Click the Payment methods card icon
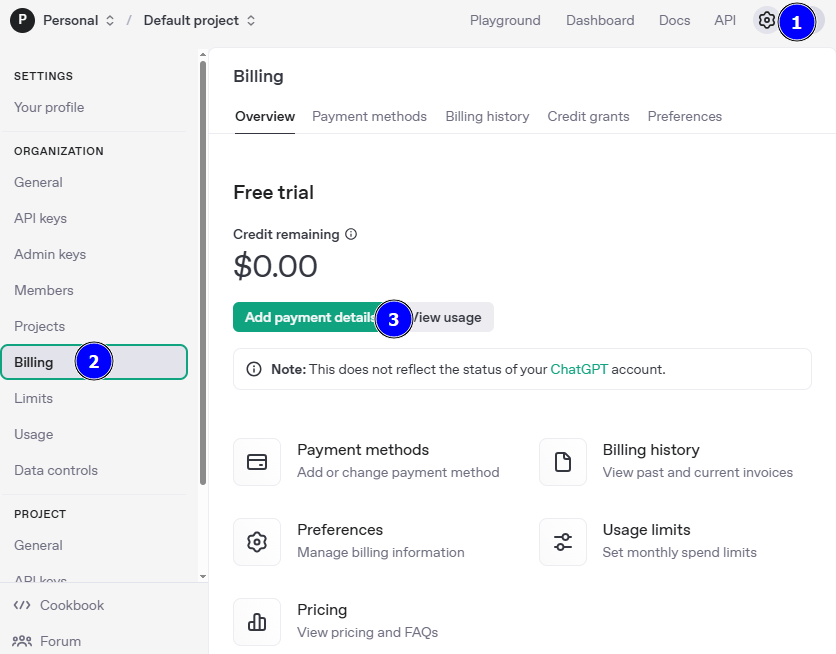The height and width of the screenshot is (654, 836). point(257,462)
